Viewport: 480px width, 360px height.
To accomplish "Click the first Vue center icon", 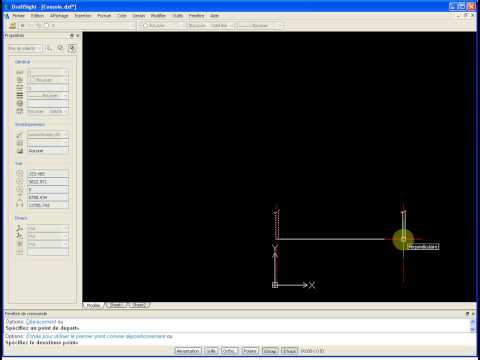I will (x=20, y=174).
